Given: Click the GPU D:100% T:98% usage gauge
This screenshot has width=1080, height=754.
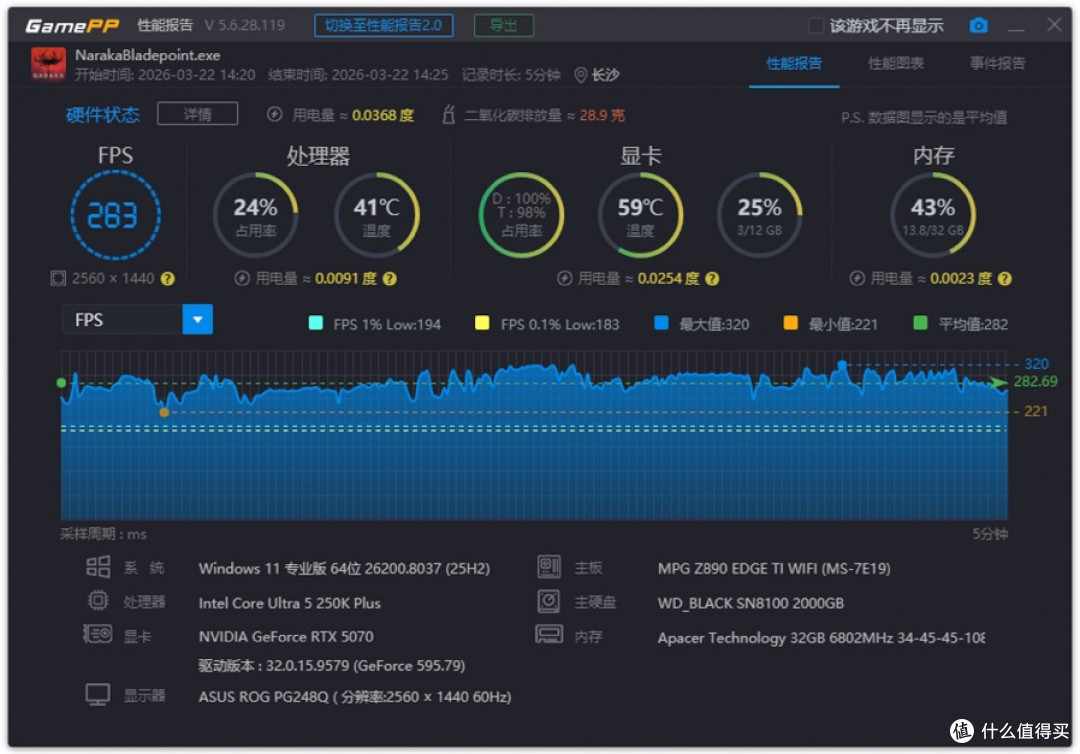Looking at the screenshot, I should point(521,215).
